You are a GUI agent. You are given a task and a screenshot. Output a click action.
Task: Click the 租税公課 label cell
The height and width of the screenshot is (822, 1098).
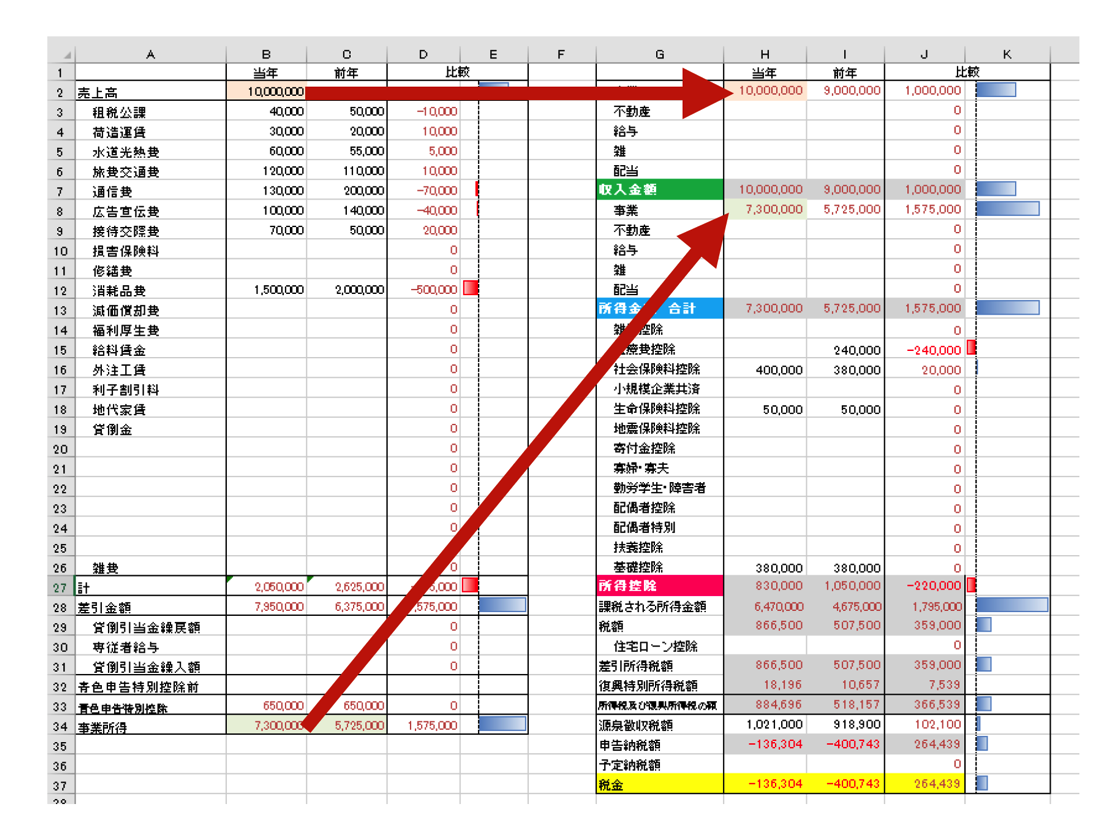(151, 112)
